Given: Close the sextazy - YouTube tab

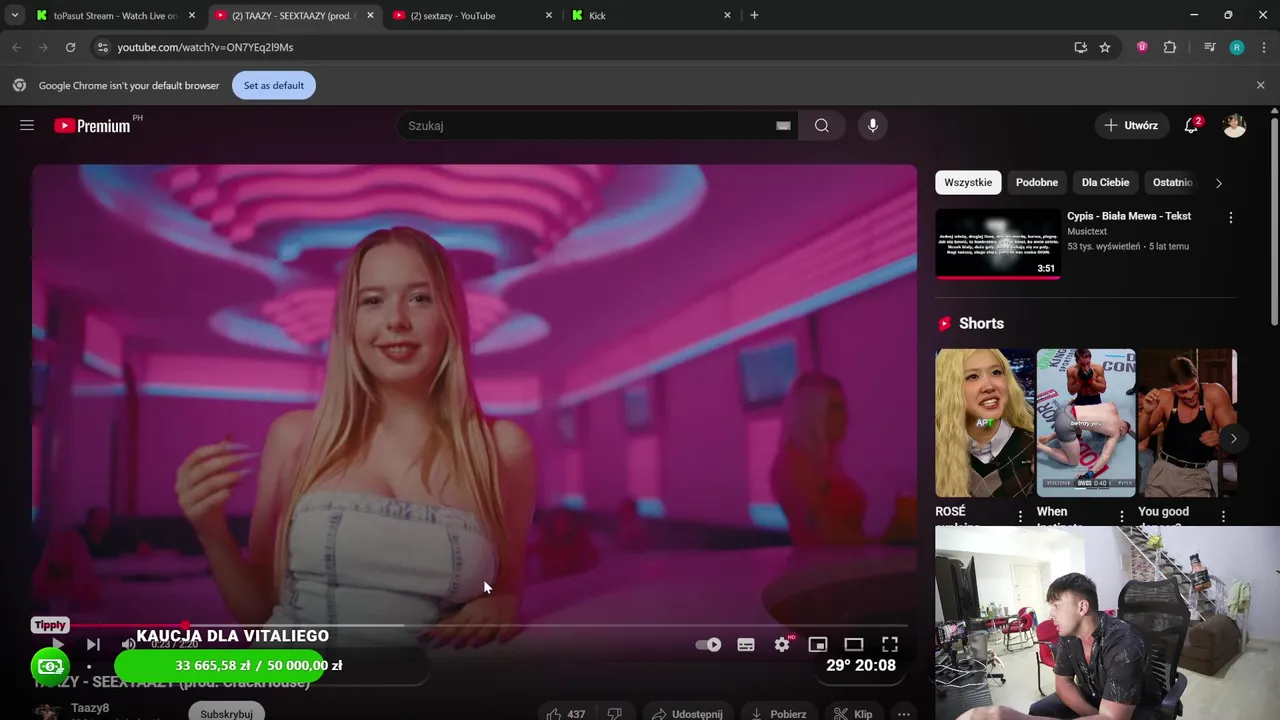Looking at the screenshot, I should (x=548, y=15).
